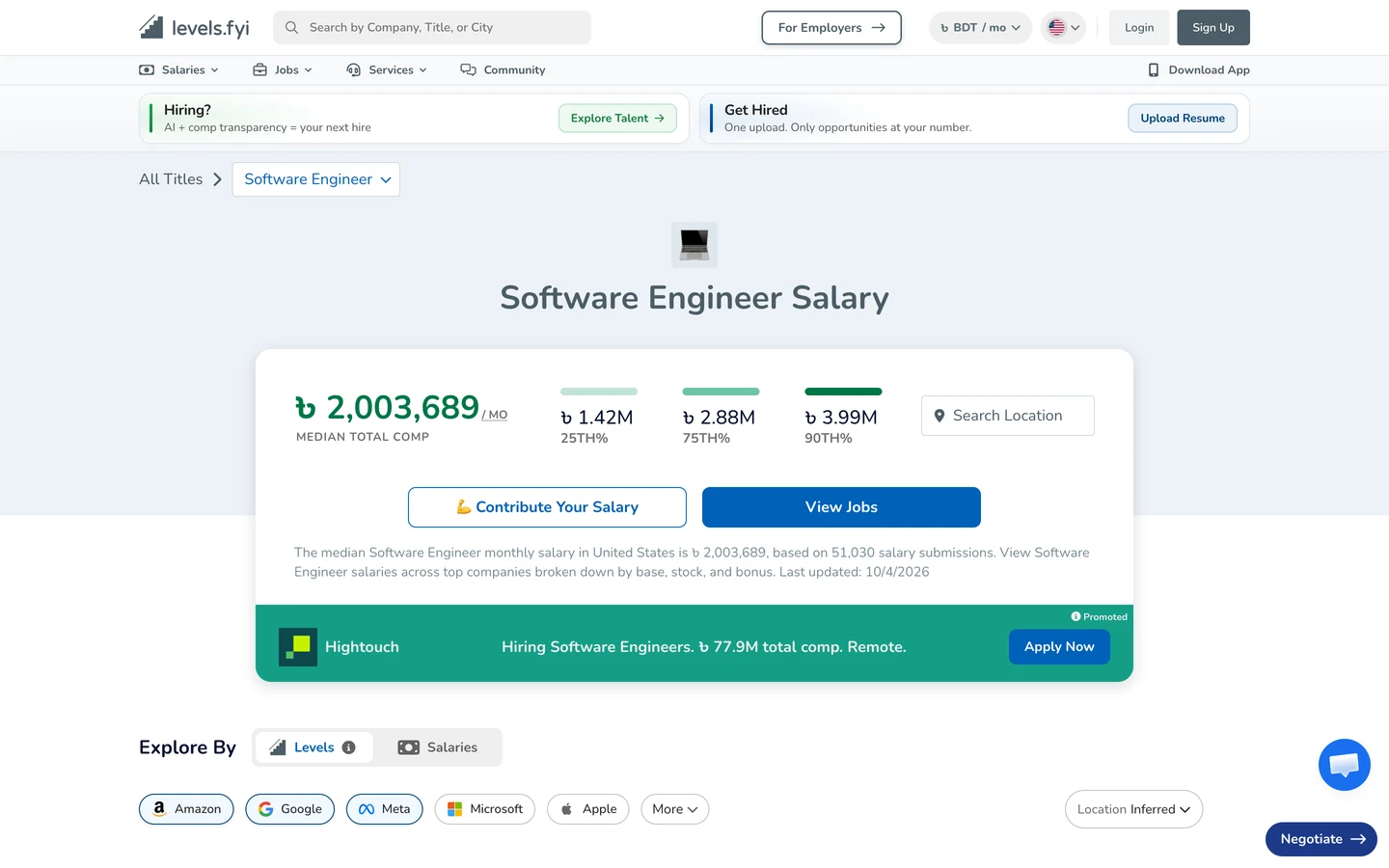This screenshot has width=1389, height=868.
Task: Filter by Google company chip
Action: click(x=290, y=809)
